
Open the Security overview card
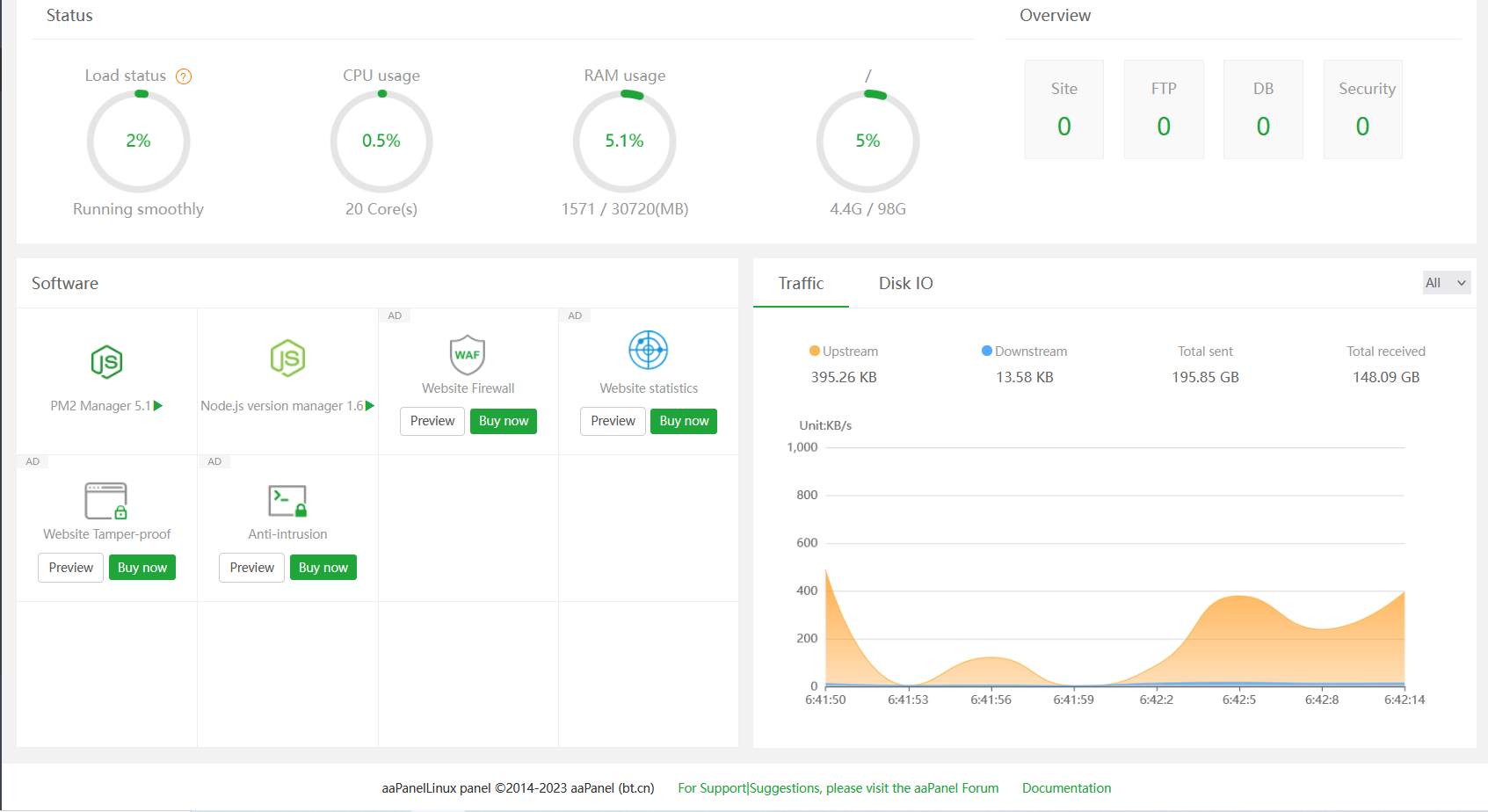1362,110
